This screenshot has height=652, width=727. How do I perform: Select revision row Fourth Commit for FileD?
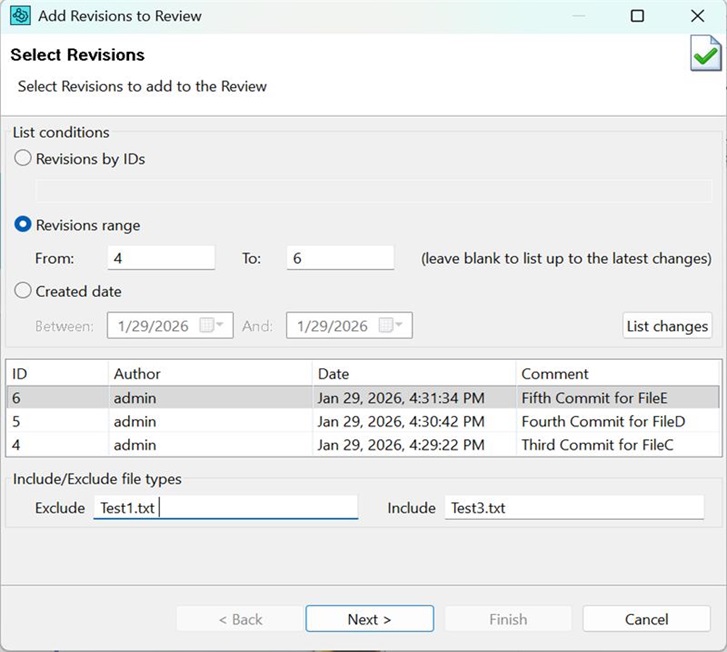[x=363, y=421]
